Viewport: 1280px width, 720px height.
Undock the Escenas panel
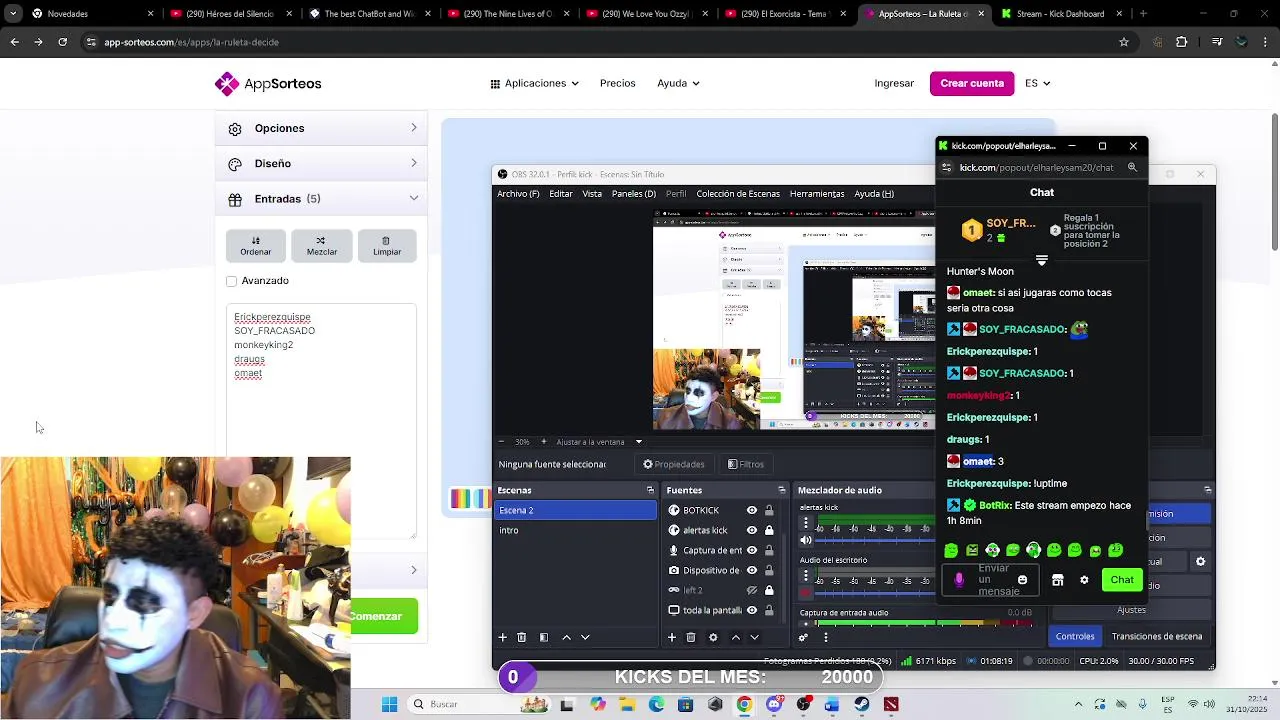pos(650,490)
